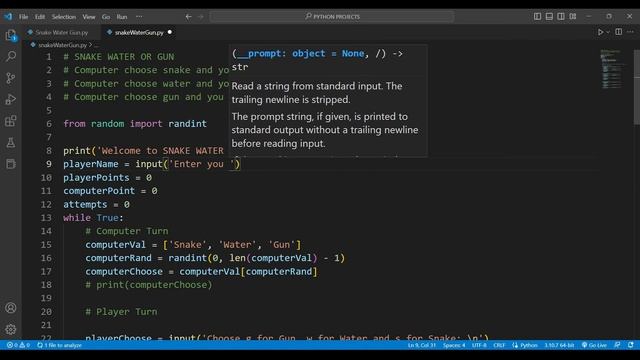Go back with the left arrow
This screenshot has width=640, height=360.
(188, 17)
